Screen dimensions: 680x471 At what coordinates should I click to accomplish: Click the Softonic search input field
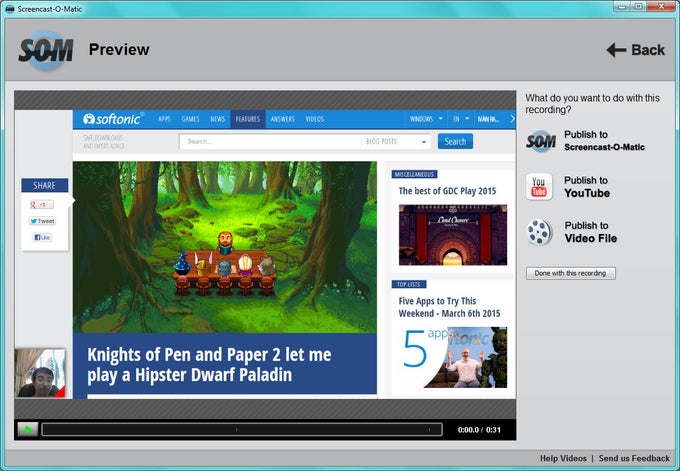pyautogui.click(x=270, y=141)
